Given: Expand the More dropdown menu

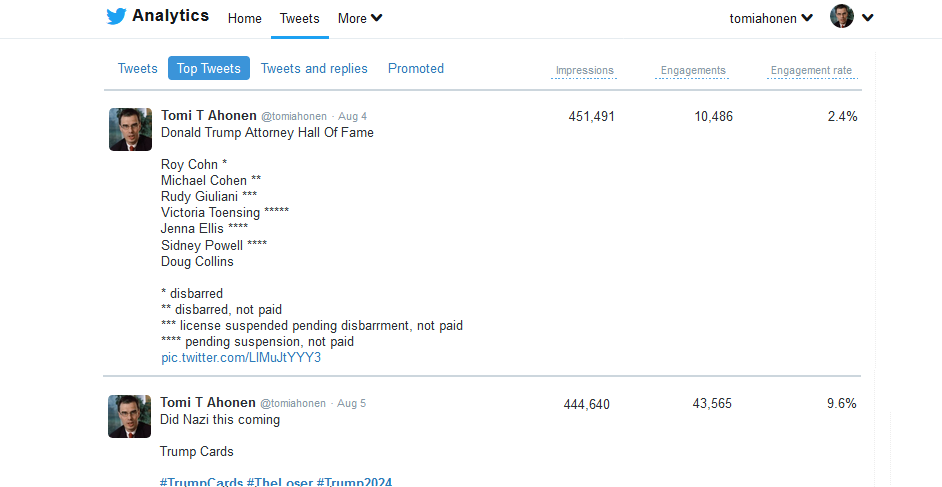Looking at the screenshot, I should tap(360, 19).
